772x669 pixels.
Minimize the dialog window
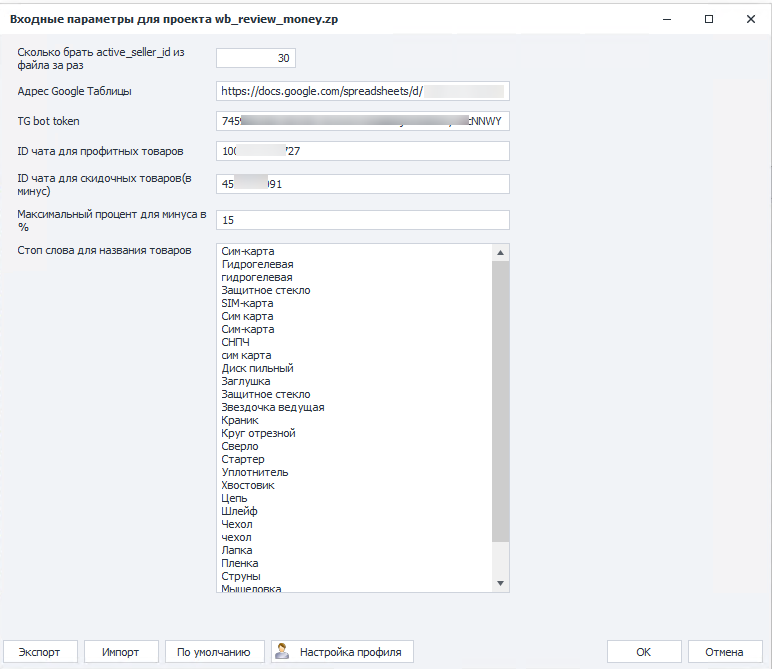pyautogui.click(x=667, y=19)
